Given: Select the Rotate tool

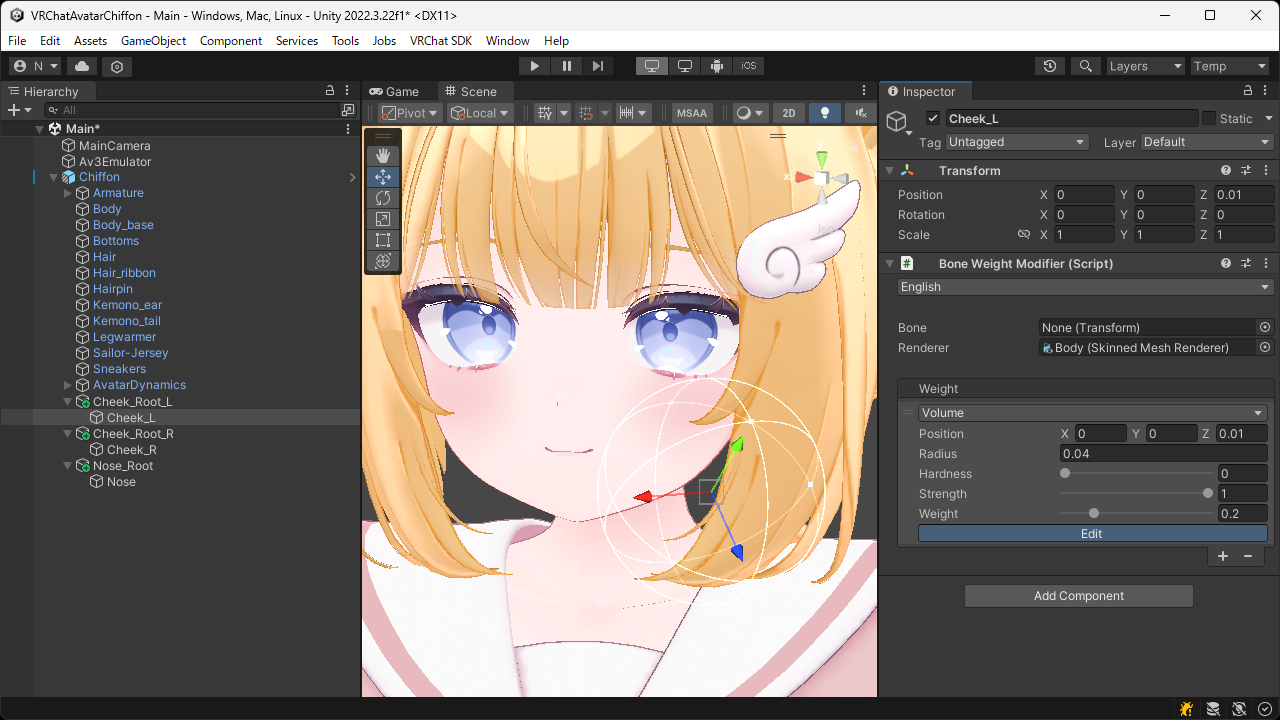Looking at the screenshot, I should click(382, 198).
